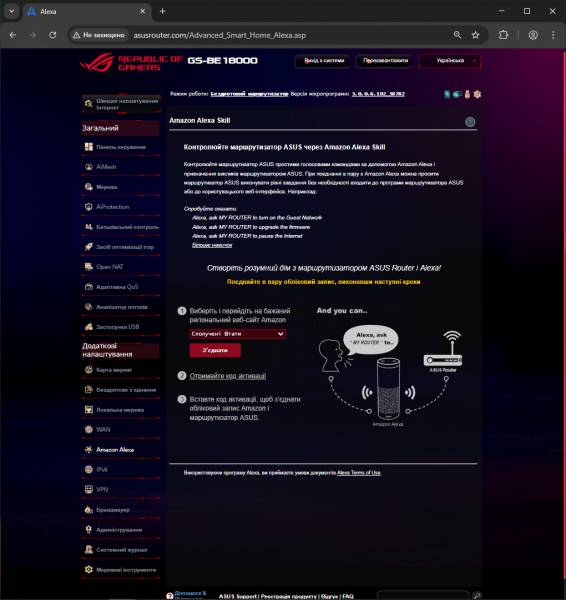Click the reboot button in the header
This screenshot has width=566, height=600.
click(x=385, y=60)
